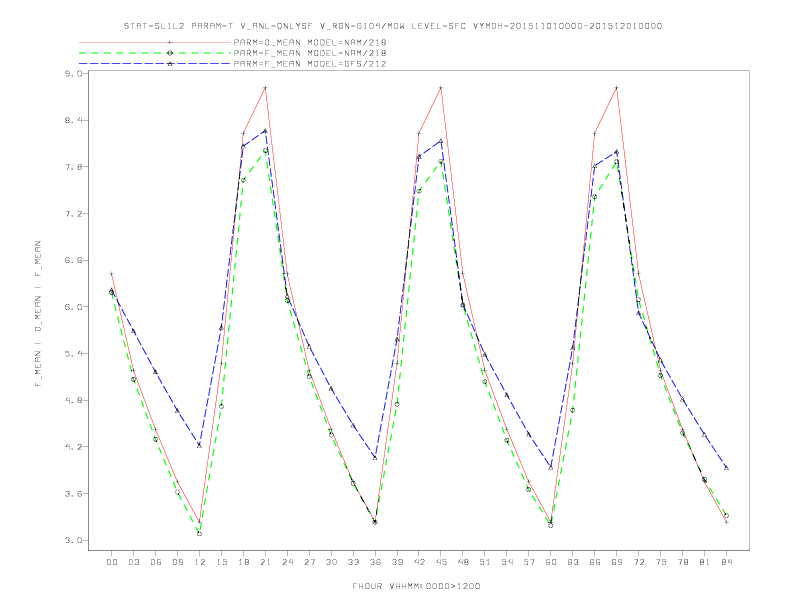Click x-axis forecast hour label 48
The height and width of the screenshot is (612, 792).
point(463,562)
